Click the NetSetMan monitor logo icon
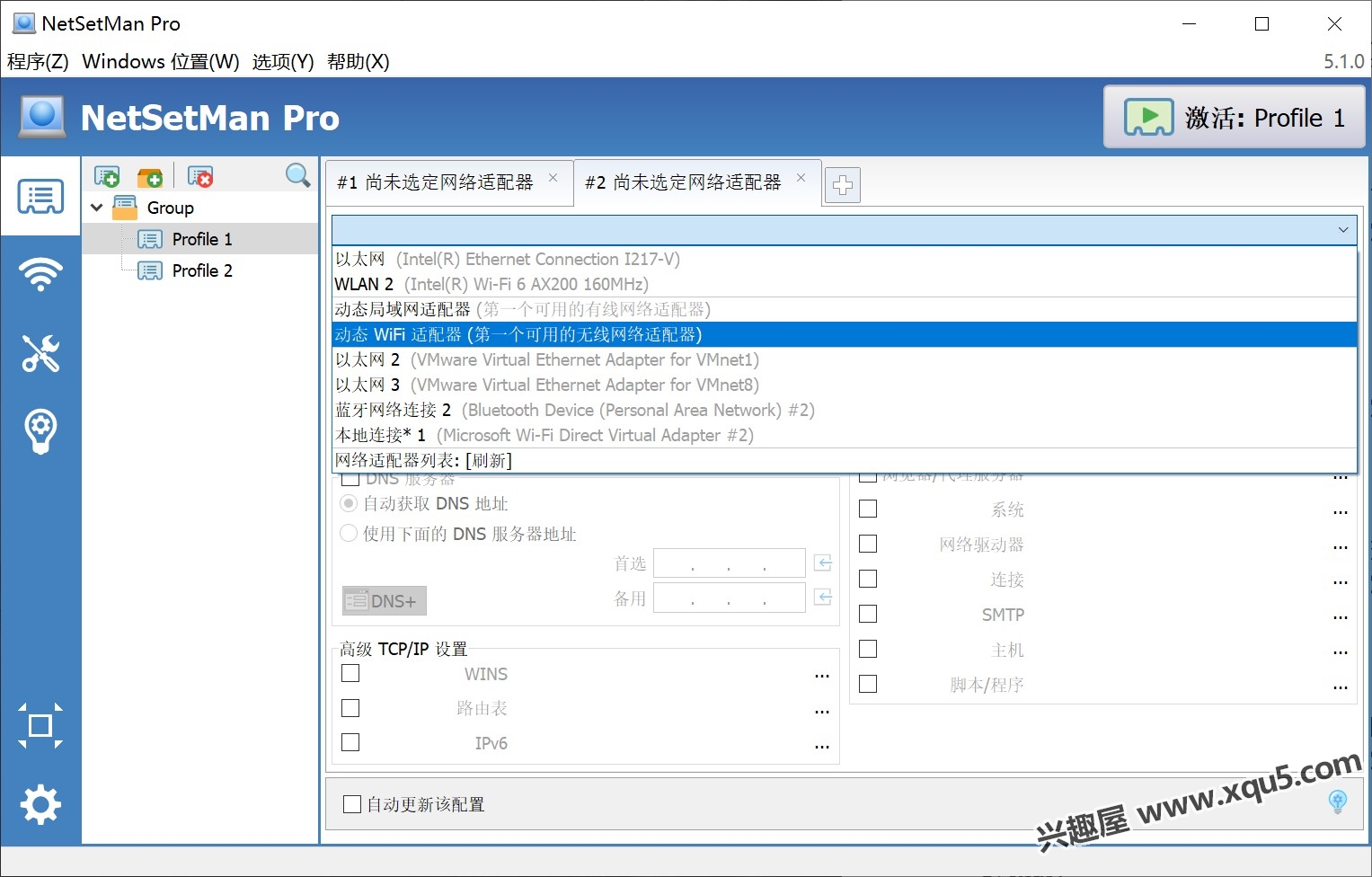Screen dimensions: 1372x877 point(41,118)
